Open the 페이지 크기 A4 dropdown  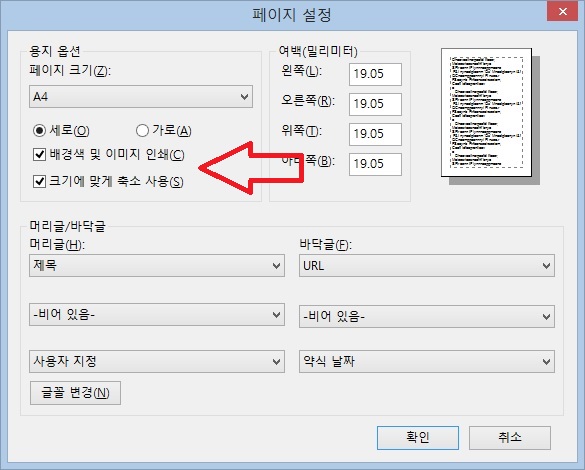[141, 97]
